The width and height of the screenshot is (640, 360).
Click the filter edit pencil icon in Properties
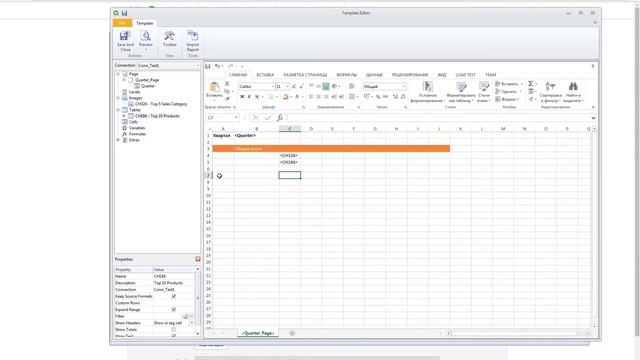186,316
